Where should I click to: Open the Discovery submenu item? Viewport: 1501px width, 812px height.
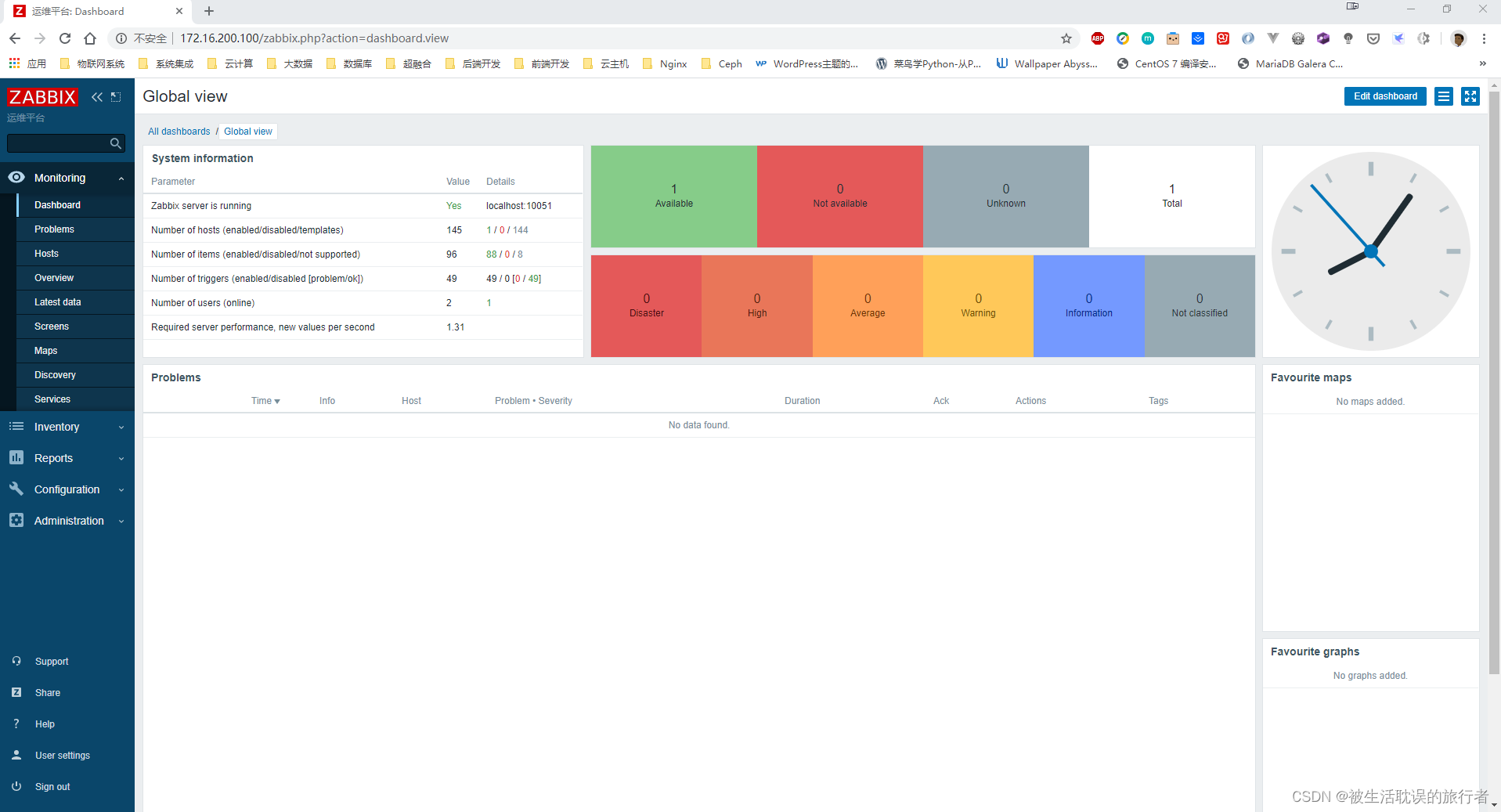pos(76,375)
